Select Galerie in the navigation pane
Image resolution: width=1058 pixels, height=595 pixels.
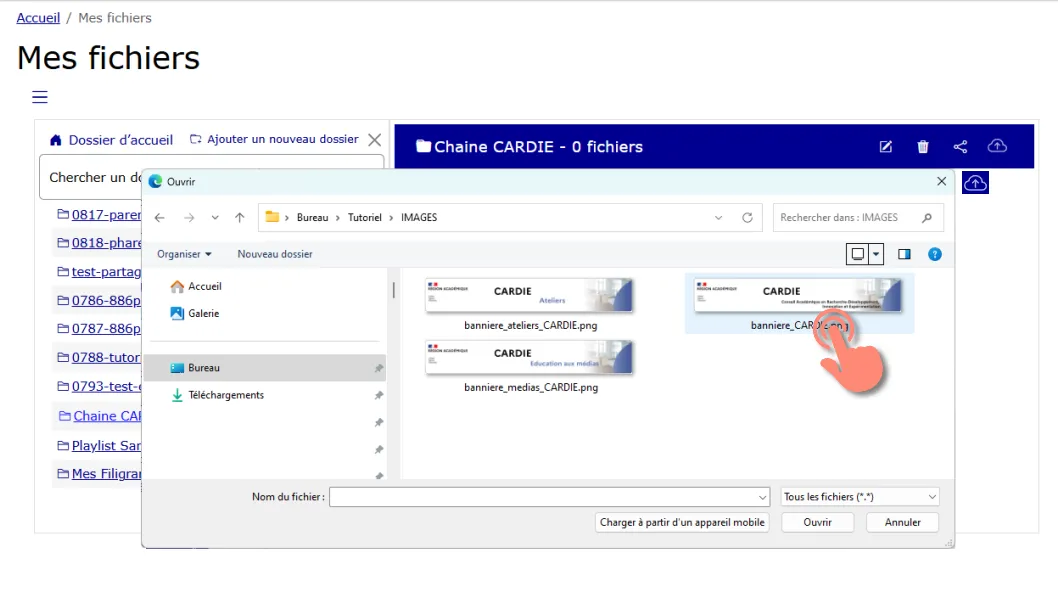[x=194, y=313]
